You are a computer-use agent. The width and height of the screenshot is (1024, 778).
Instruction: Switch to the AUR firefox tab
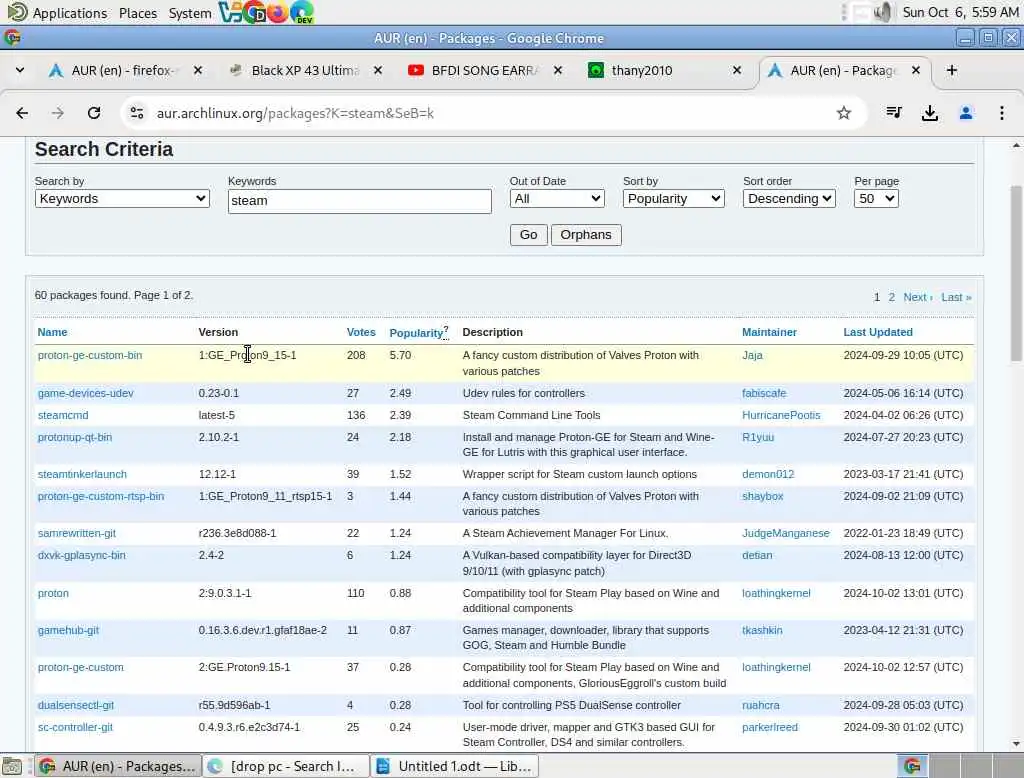(x=124, y=71)
